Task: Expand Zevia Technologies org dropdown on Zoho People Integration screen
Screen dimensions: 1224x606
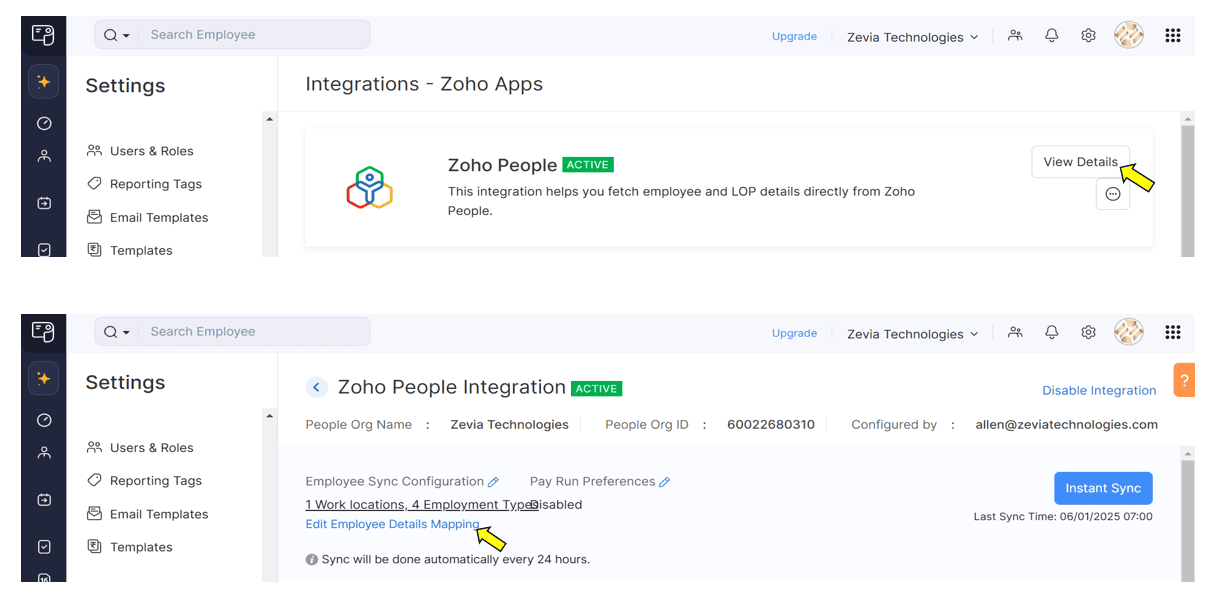Action: click(x=912, y=334)
